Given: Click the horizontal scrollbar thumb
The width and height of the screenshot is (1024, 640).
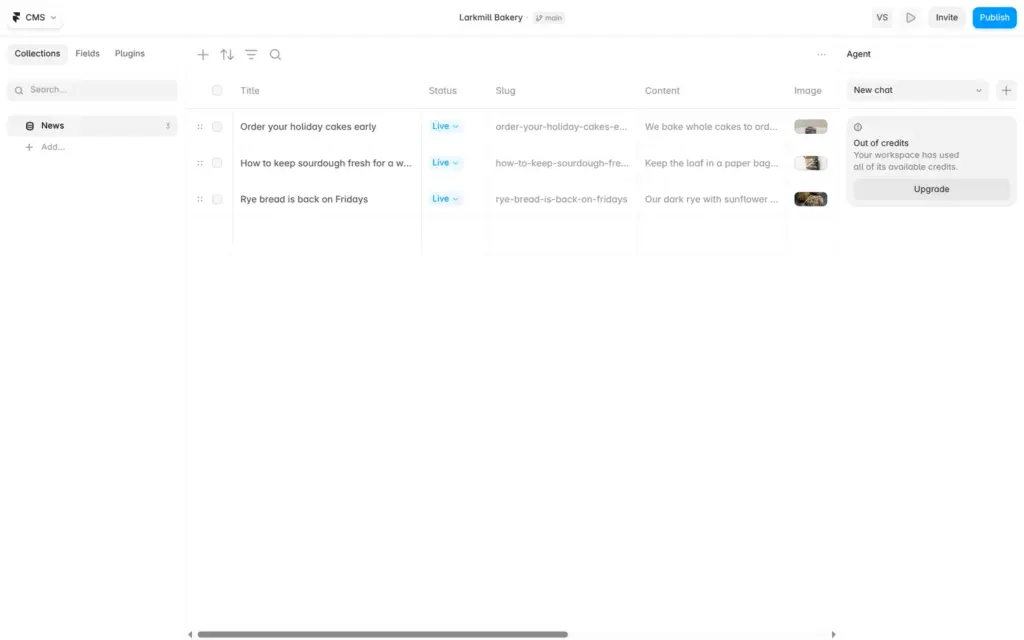Looking at the screenshot, I should coord(383,634).
